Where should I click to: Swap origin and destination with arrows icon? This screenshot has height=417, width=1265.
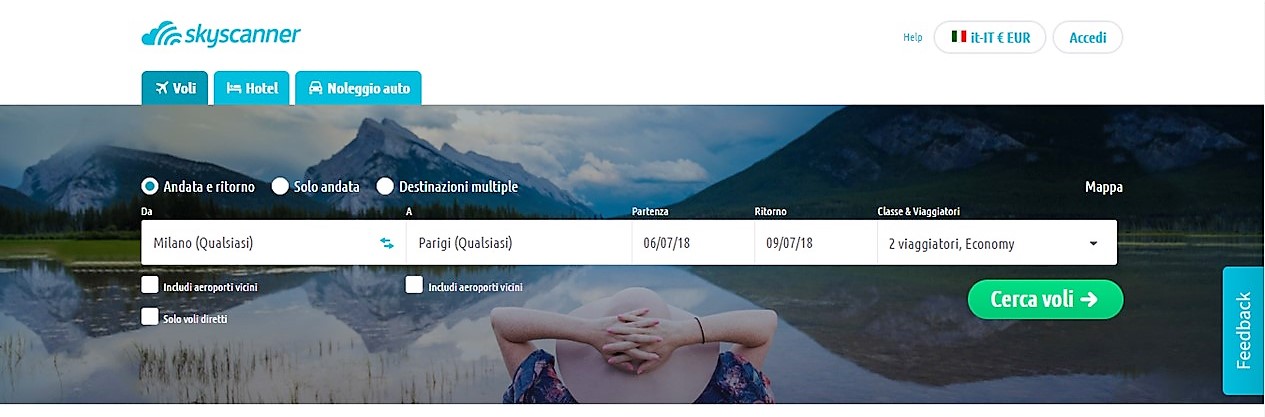click(387, 243)
